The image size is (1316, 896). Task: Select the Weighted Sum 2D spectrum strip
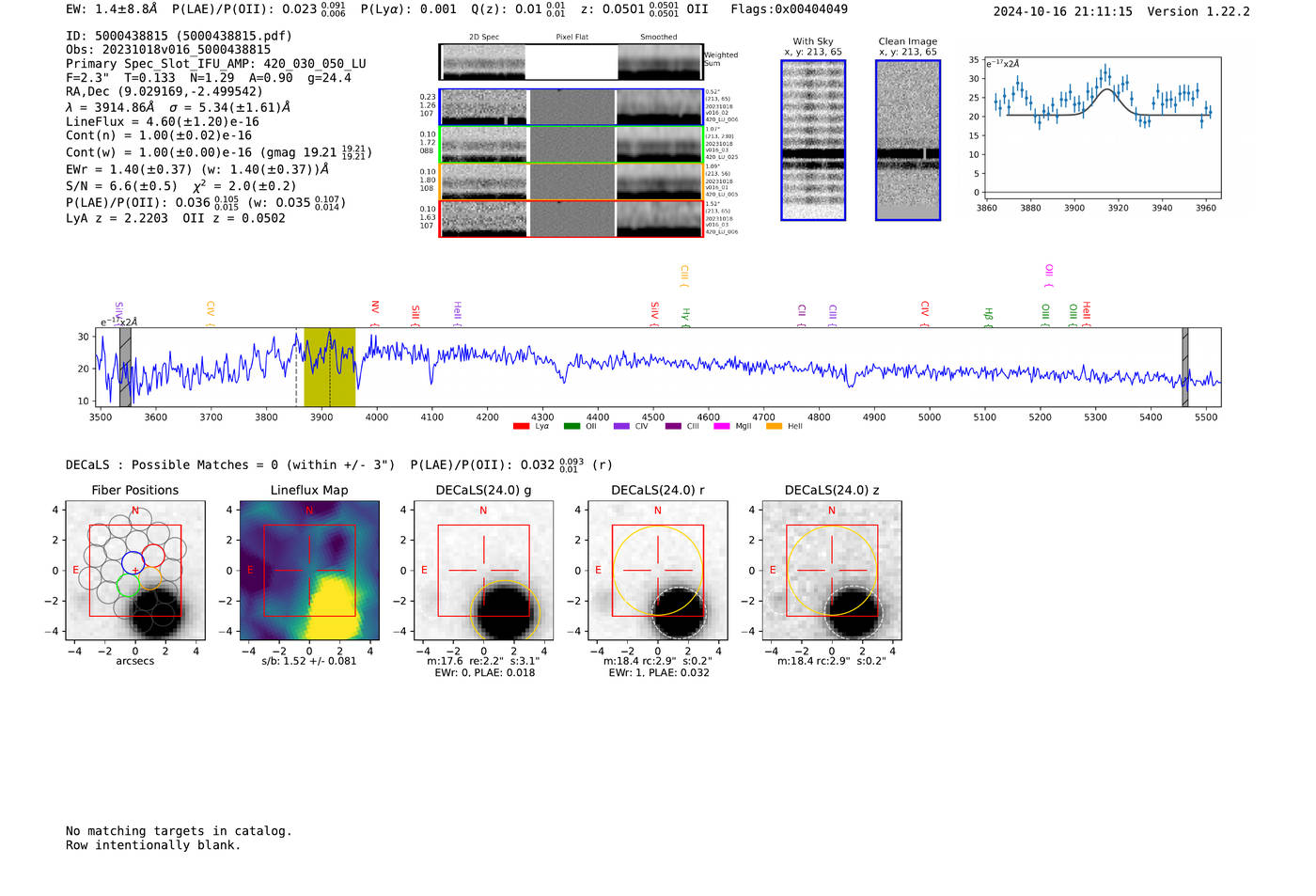572,62
